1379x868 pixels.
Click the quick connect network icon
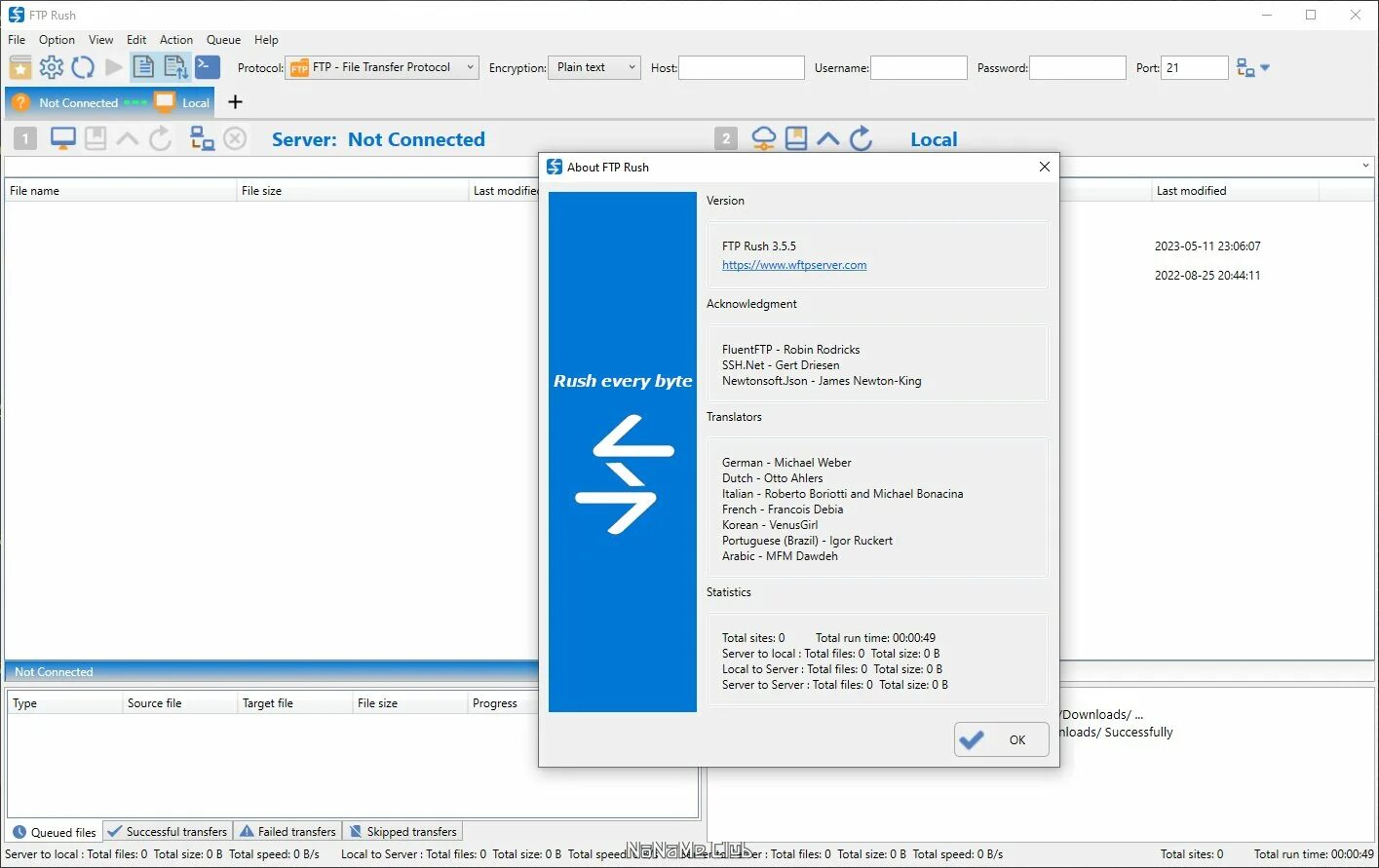1245,67
